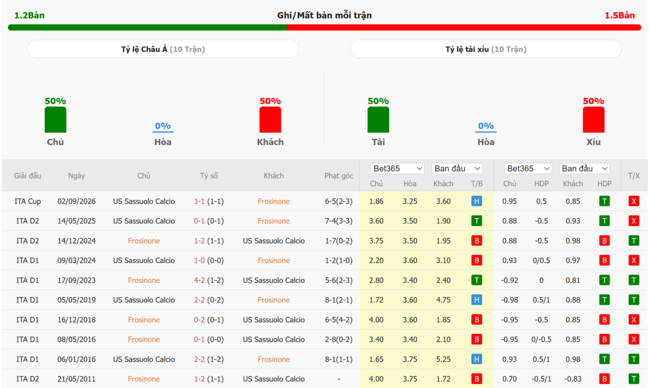Image resolution: width=650 pixels, height=388 pixels.
Task: Open the Bet365 dropdown above the Chủ/Hòa odds
Action: click(x=397, y=169)
